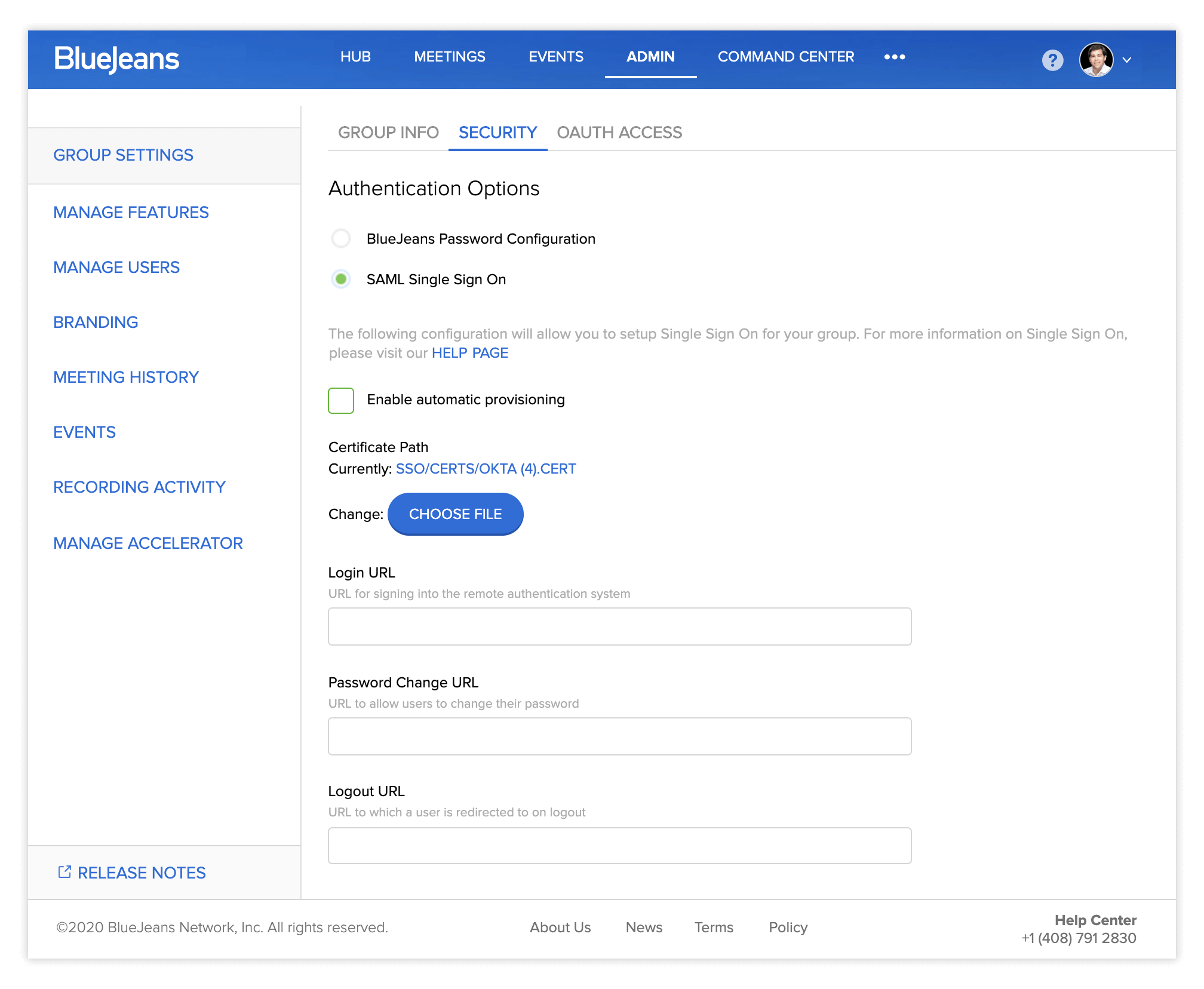This screenshot has width=1204, height=989.
Task: Click the Authentication Options heading
Action: point(434,189)
